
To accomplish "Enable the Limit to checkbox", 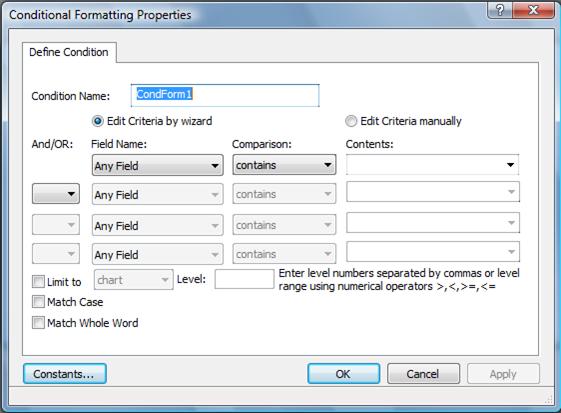I will coord(38,282).
